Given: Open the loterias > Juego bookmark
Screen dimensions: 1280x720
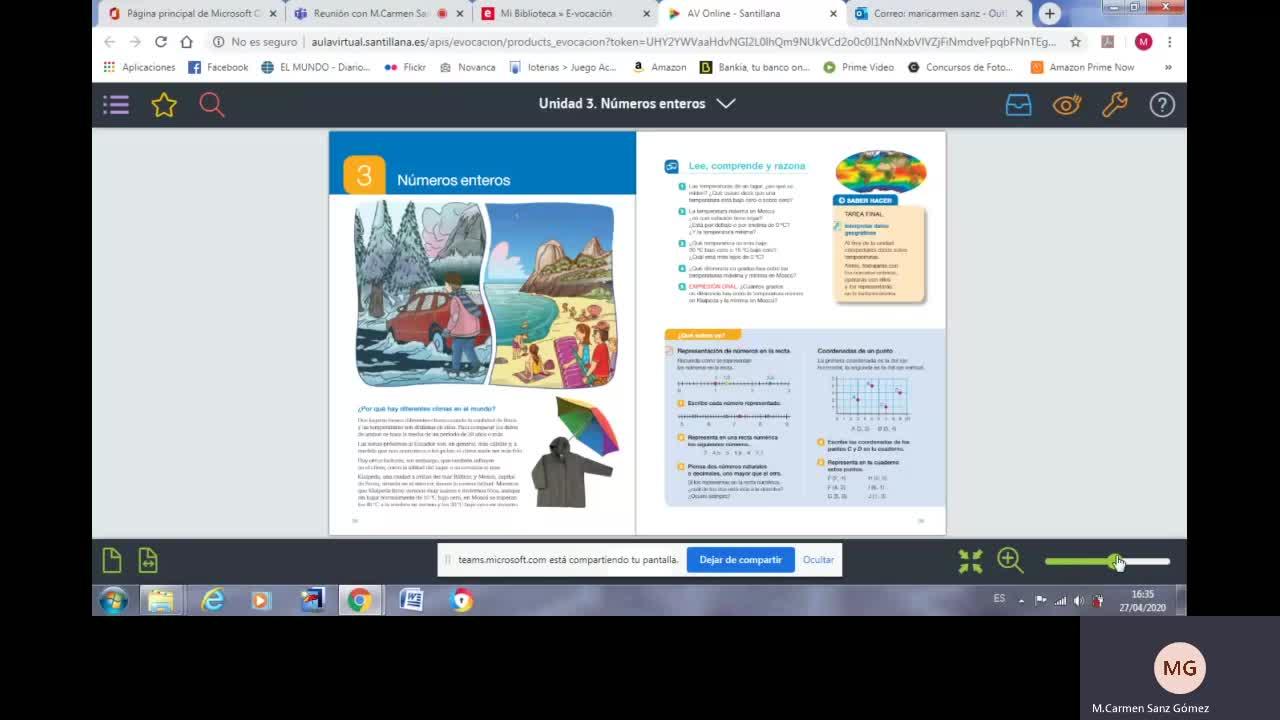Looking at the screenshot, I should coord(563,67).
